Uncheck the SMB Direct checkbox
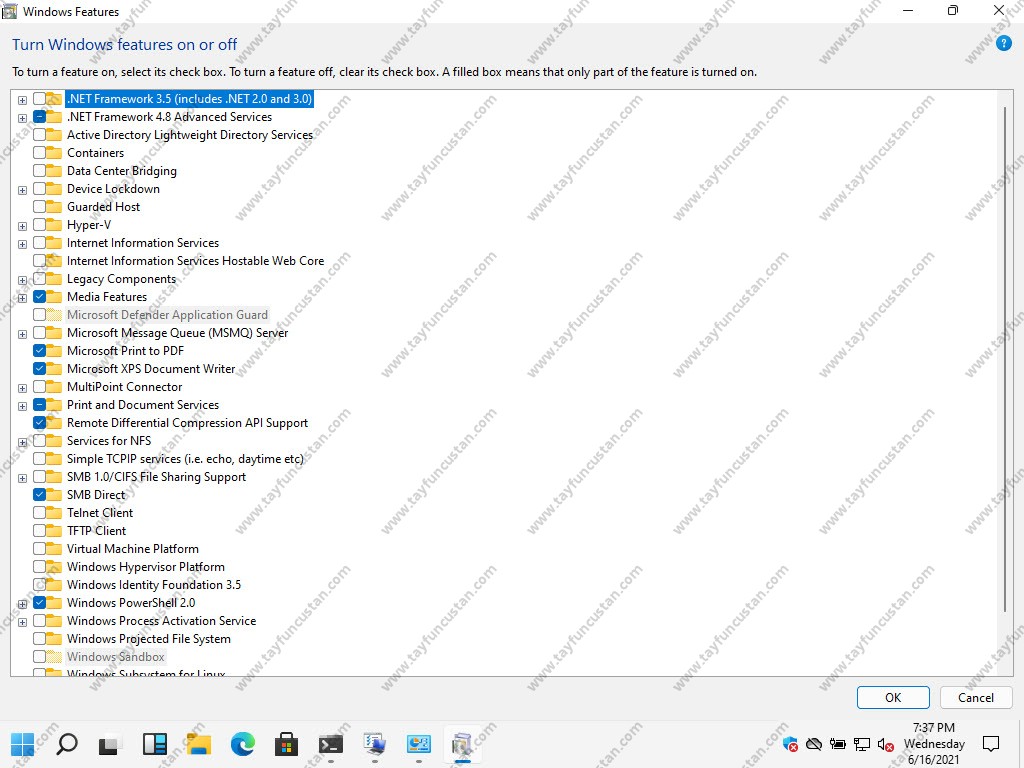This screenshot has height=768, width=1024. (x=39, y=494)
